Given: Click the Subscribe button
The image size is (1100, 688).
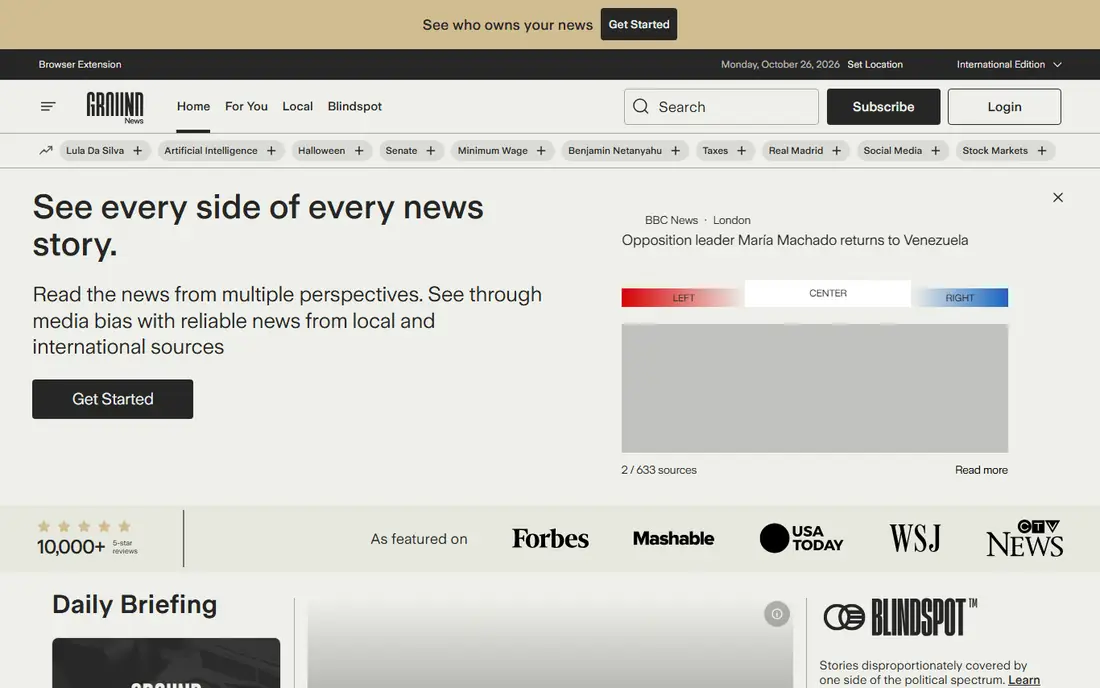Looking at the screenshot, I should [x=883, y=107].
